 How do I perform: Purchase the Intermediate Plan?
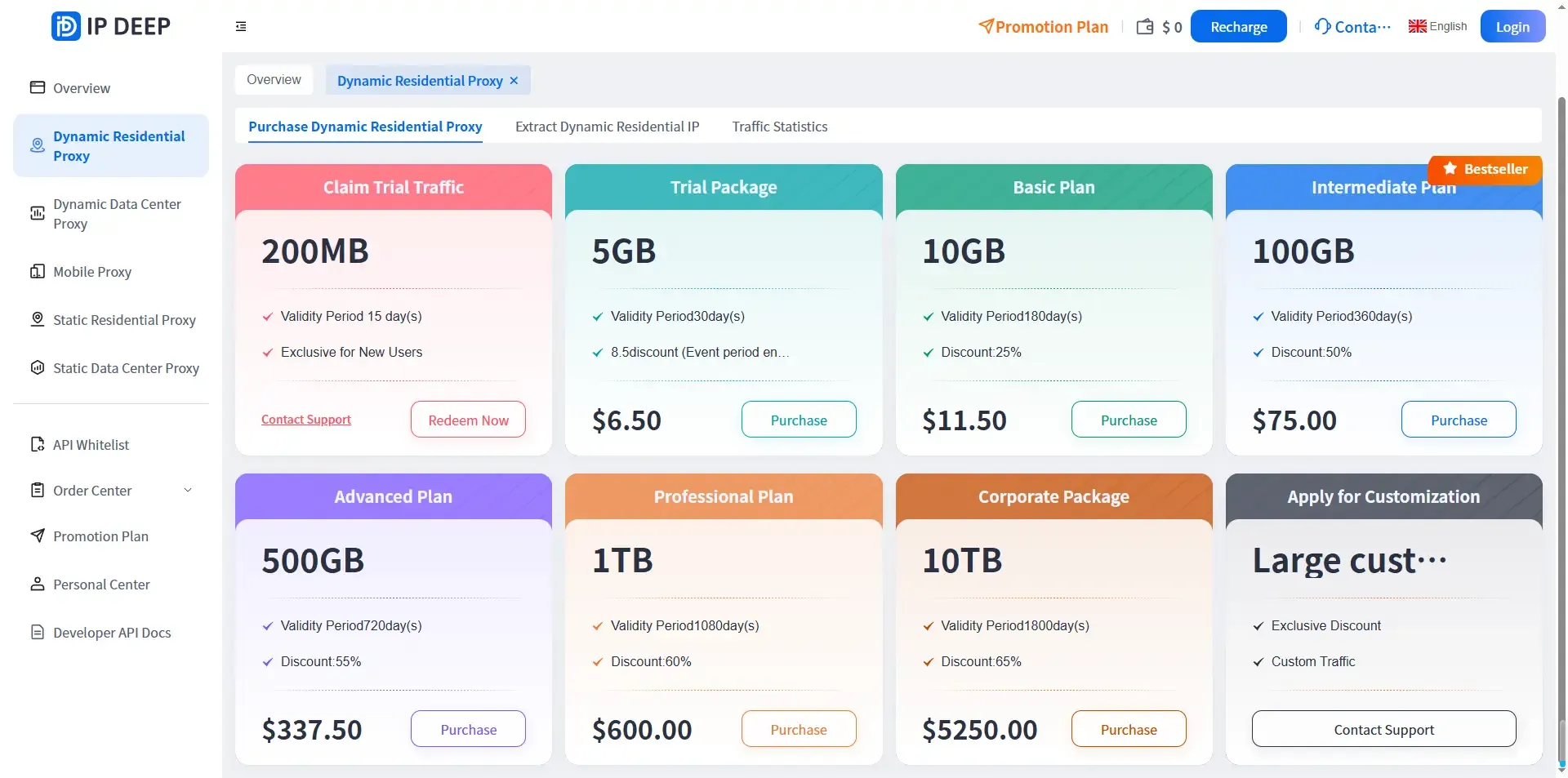[x=1459, y=419]
